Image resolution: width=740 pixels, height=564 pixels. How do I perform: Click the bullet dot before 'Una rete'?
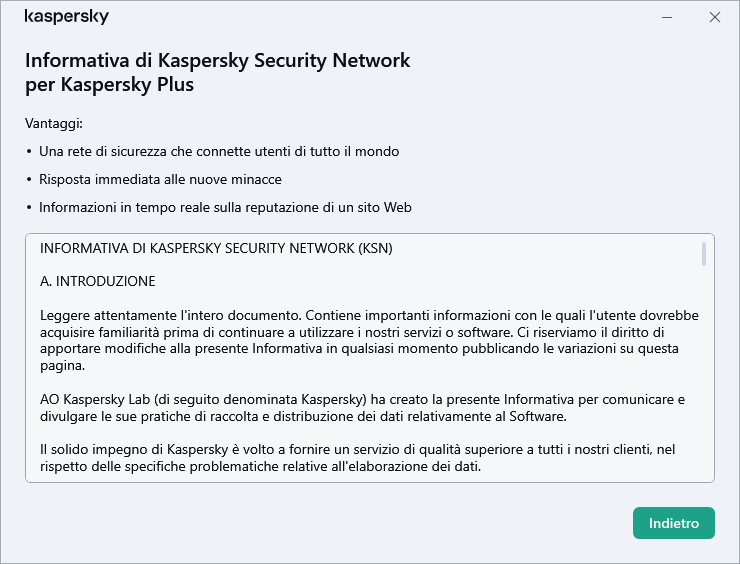click(x=29, y=152)
